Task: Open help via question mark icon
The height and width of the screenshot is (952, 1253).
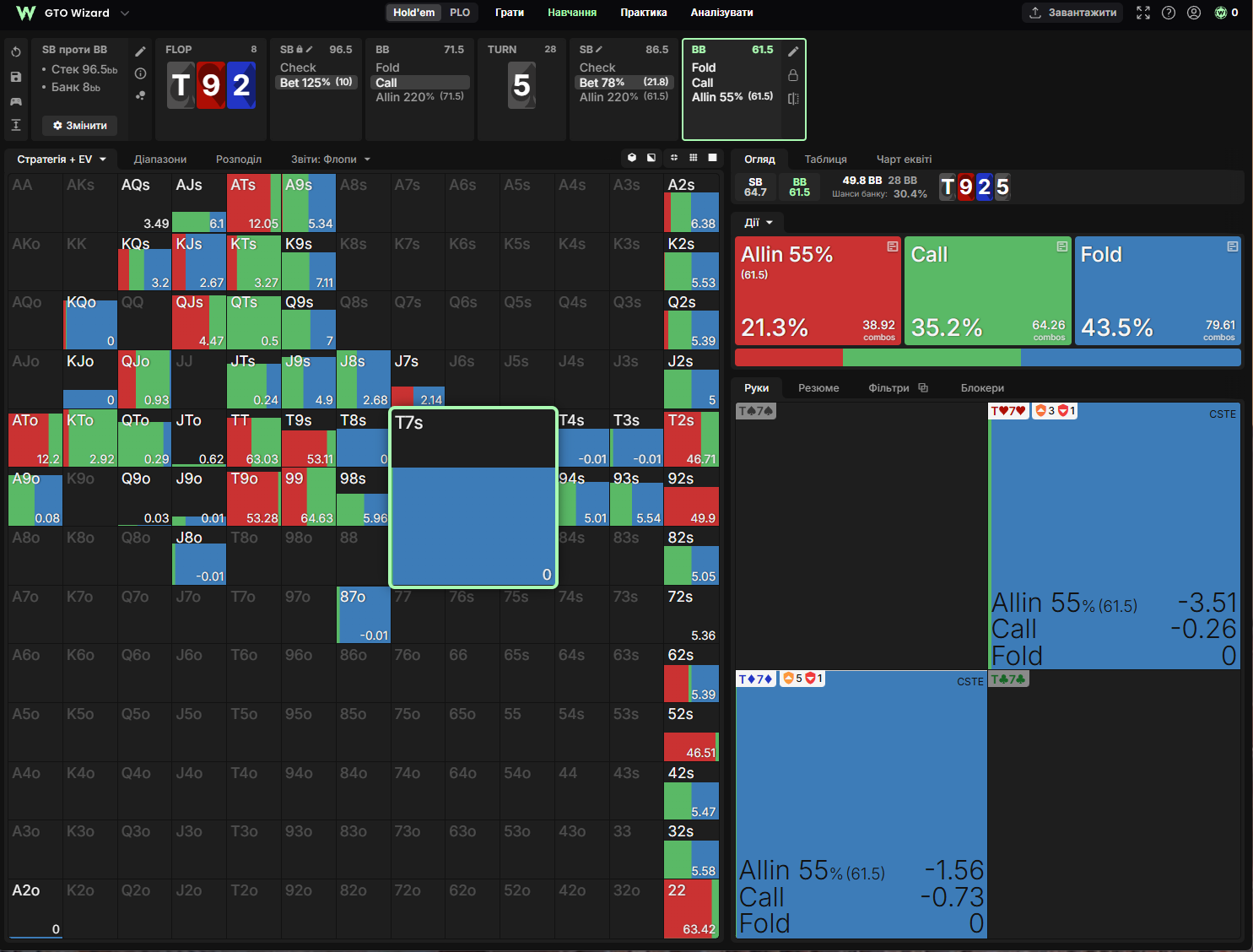Action: point(1169,13)
